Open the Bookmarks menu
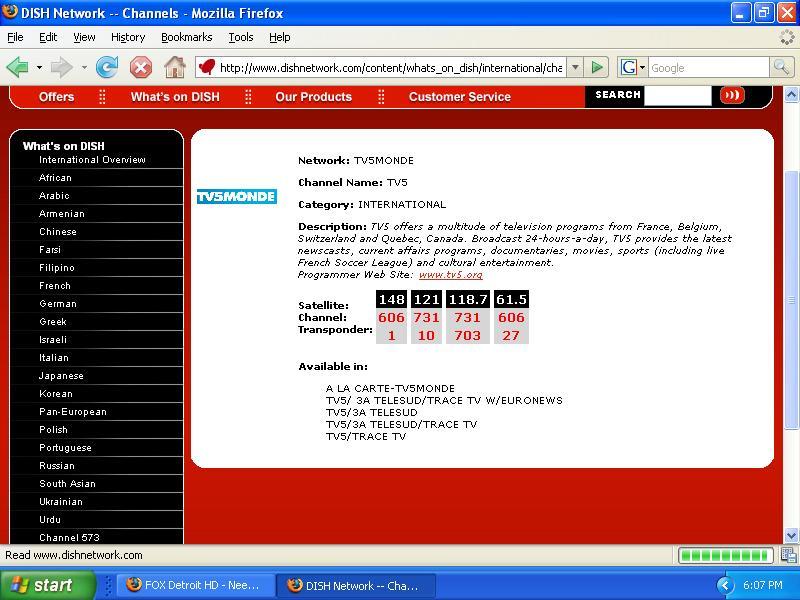The height and width of the screenshot is (600, 800). pyautogui.click(x=186, y=37)
